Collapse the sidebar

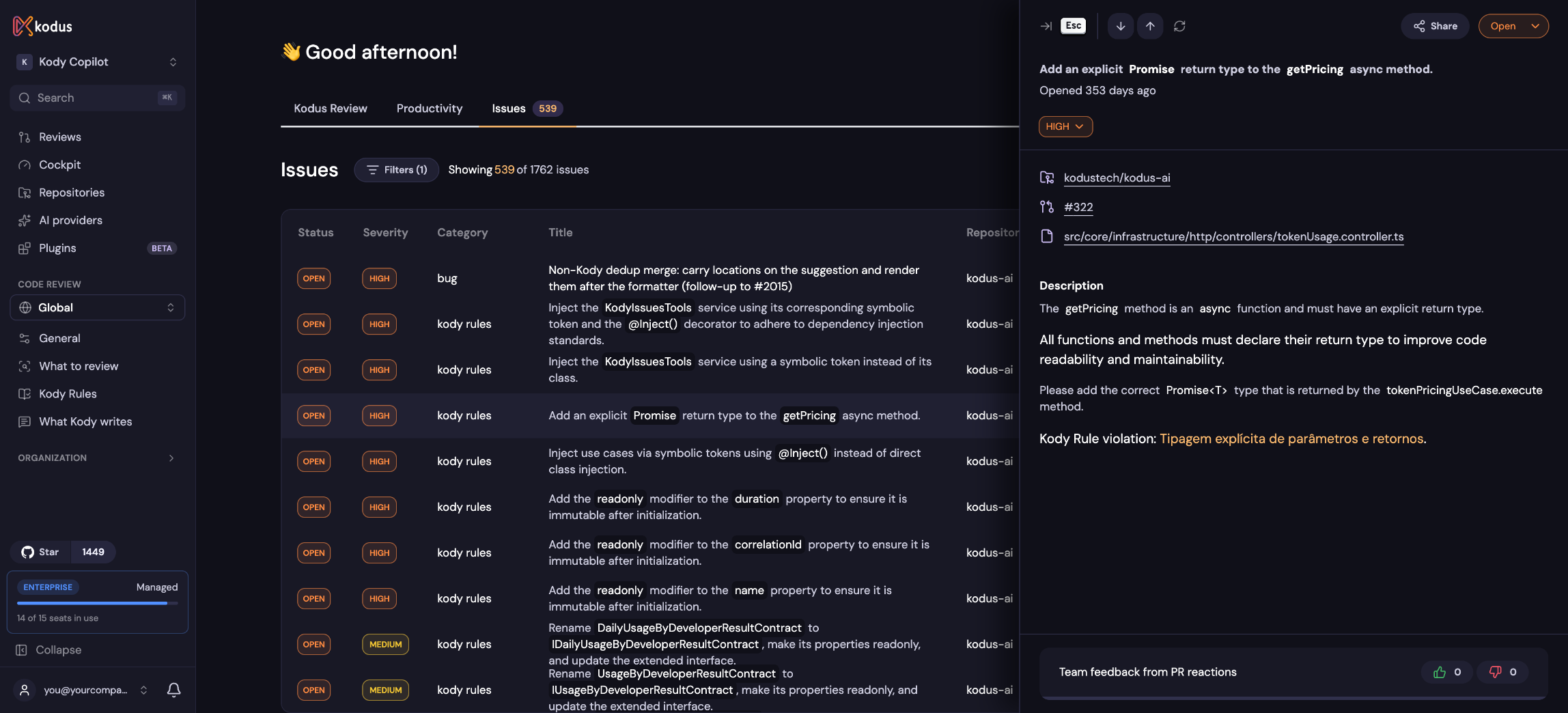point(48,650)
